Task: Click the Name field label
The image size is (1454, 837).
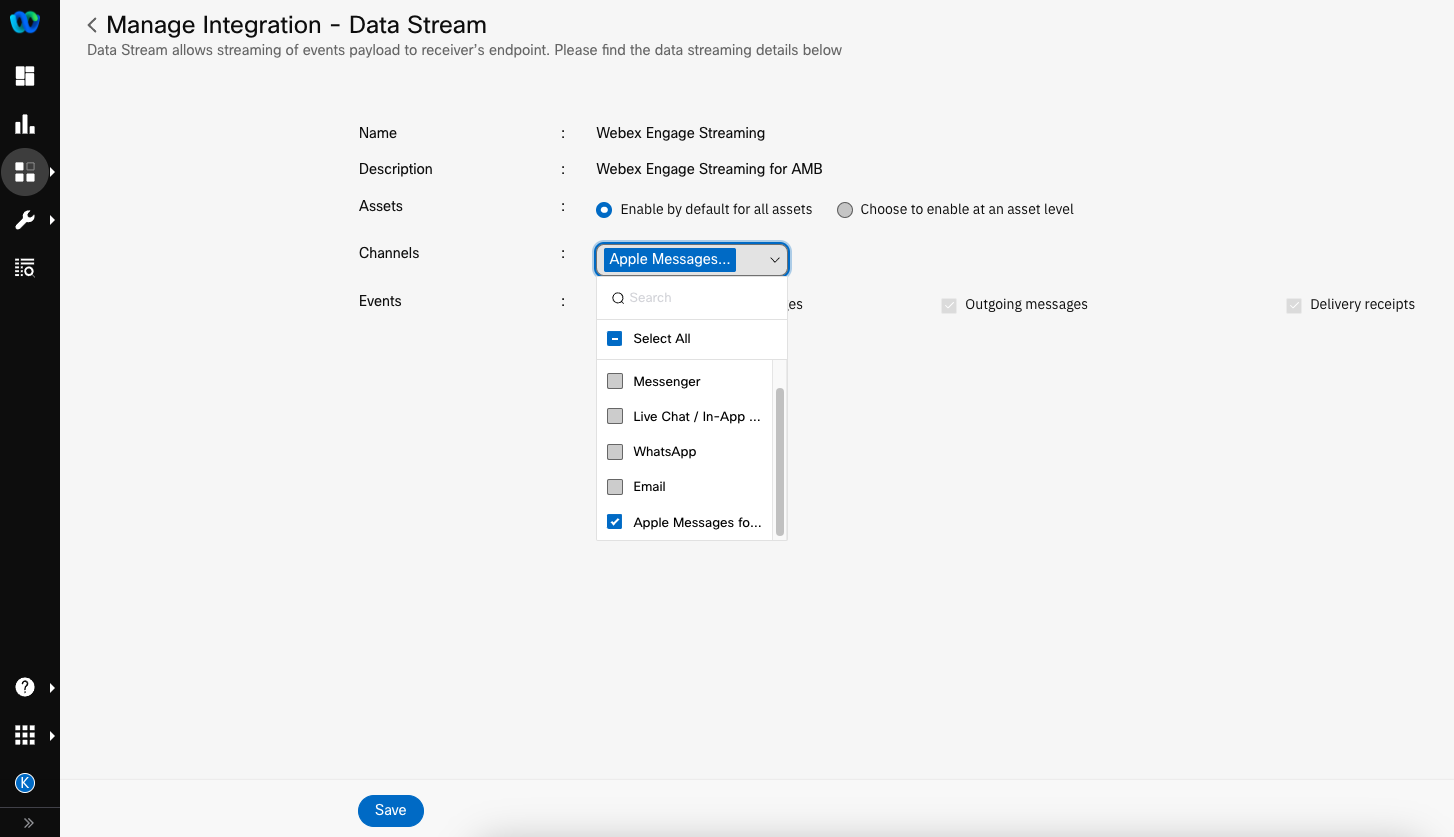Action: tap(378, 133)
